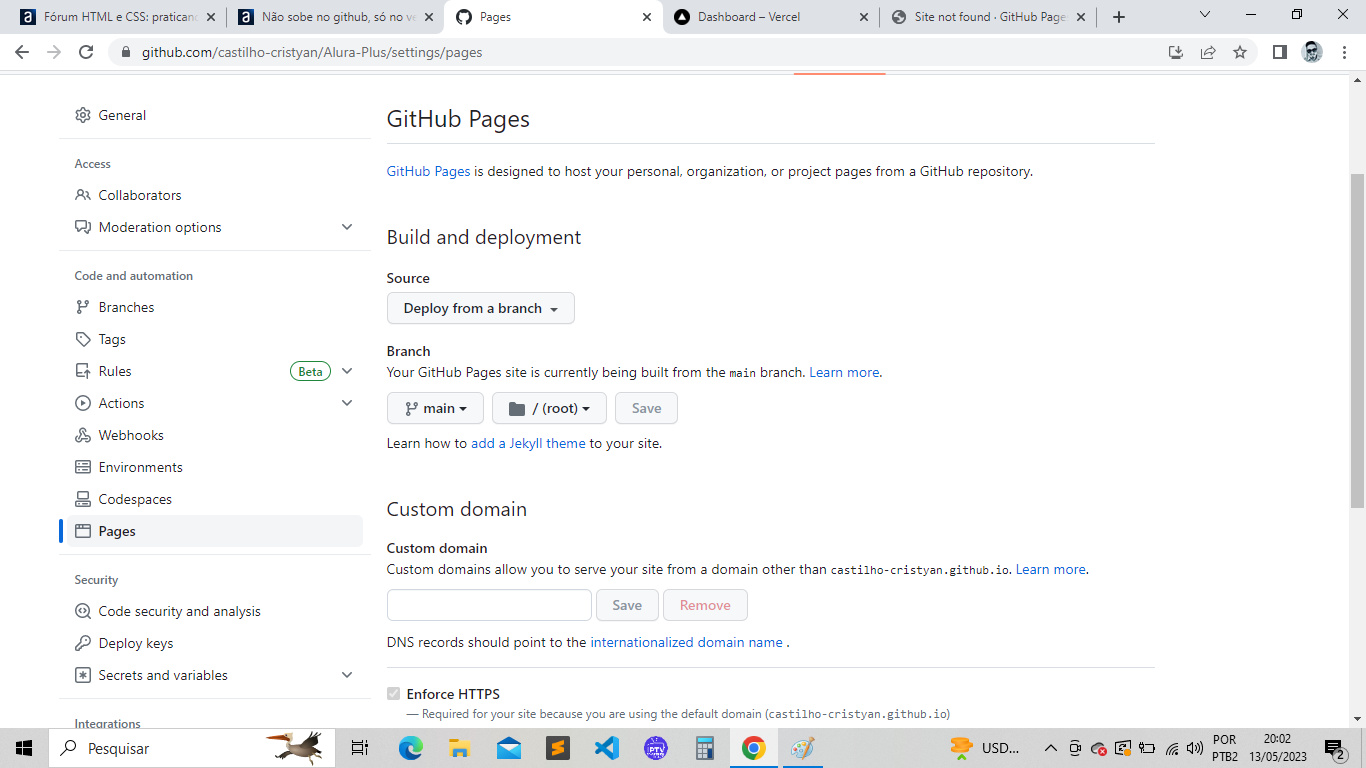Open internationalized domain name link
Image resolution: width=1366 pixels, height=768 pixels.
point(687,642)
